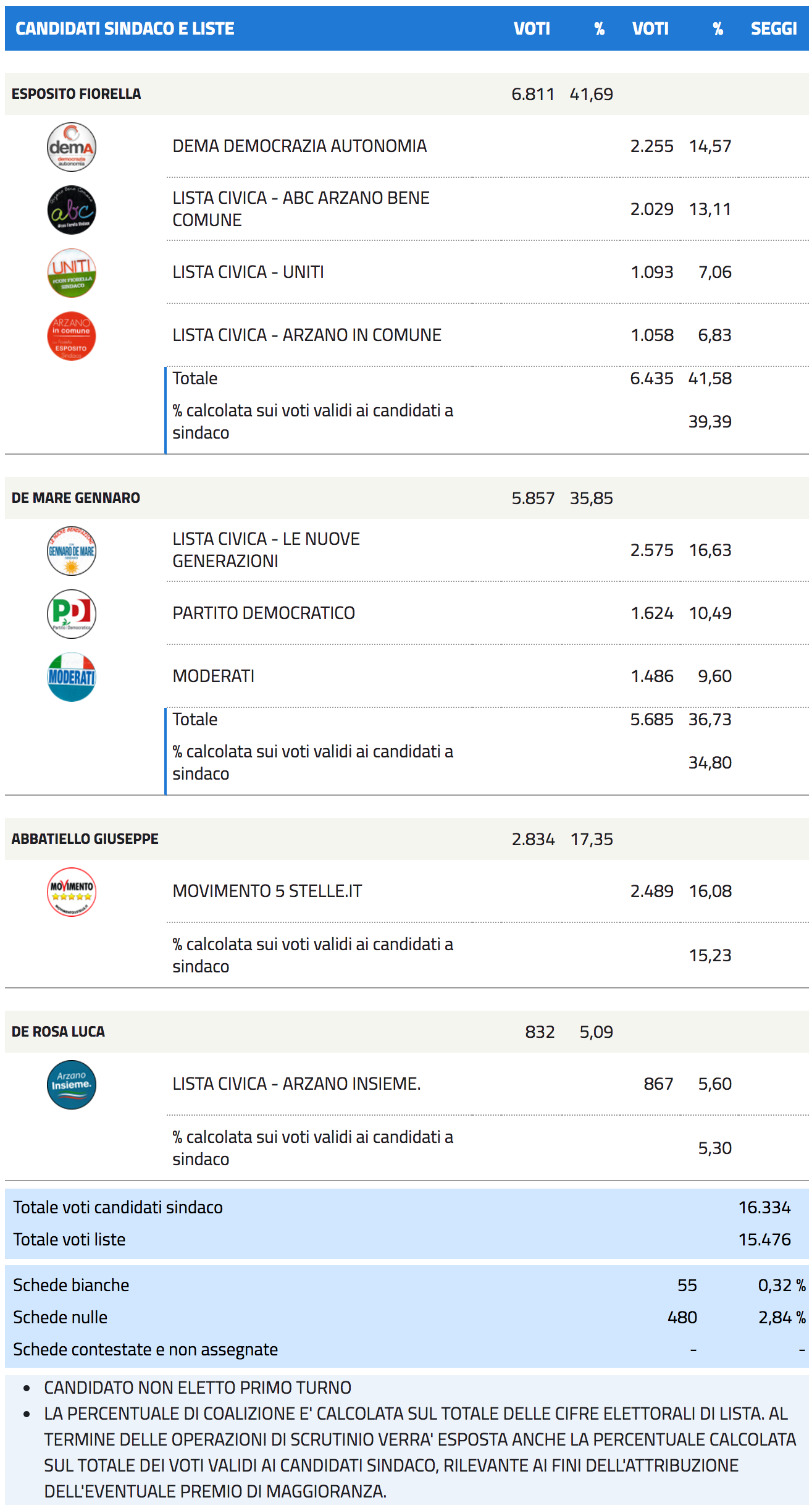Click the MOVIMENTO 5 STELLE.IT list name
812x1508 pixels.
(x=267, y=891)
